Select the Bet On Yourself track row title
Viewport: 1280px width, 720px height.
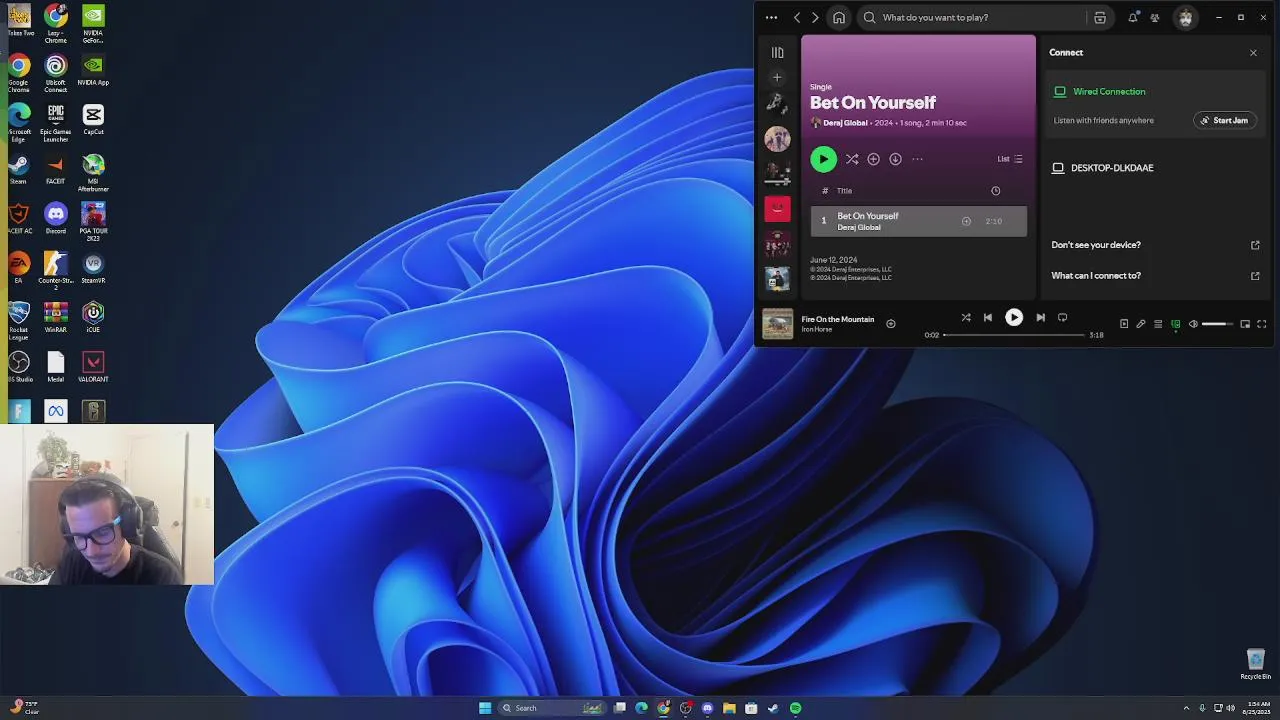(867, 216)
